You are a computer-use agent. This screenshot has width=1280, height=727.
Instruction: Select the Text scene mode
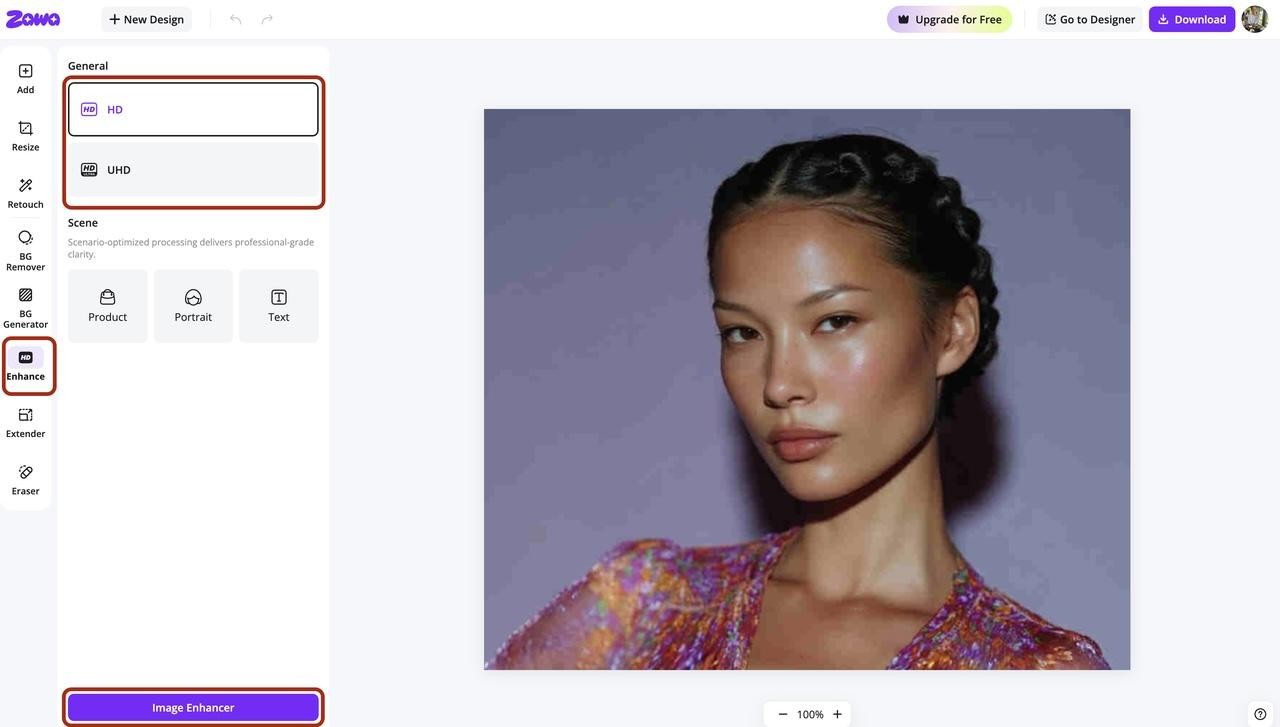279,306
